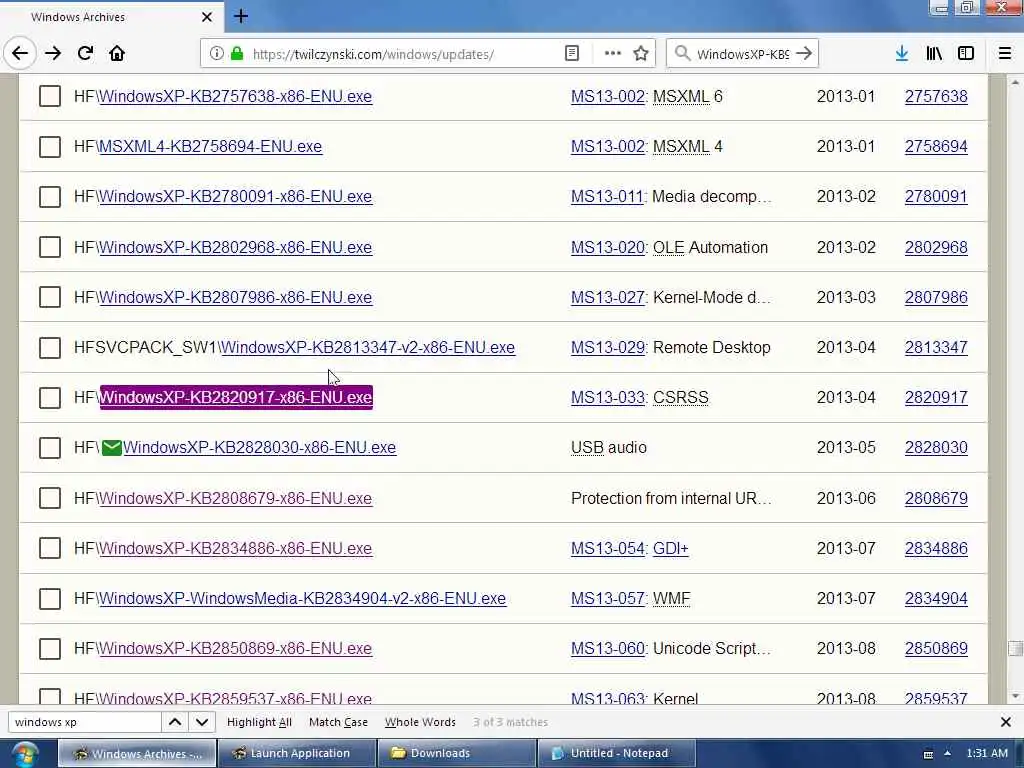The width and height of the screenshot is (1024, 768).
Task: Check the WindowsMedia-KB2834904 row checkbox
Action: [50, 599]
